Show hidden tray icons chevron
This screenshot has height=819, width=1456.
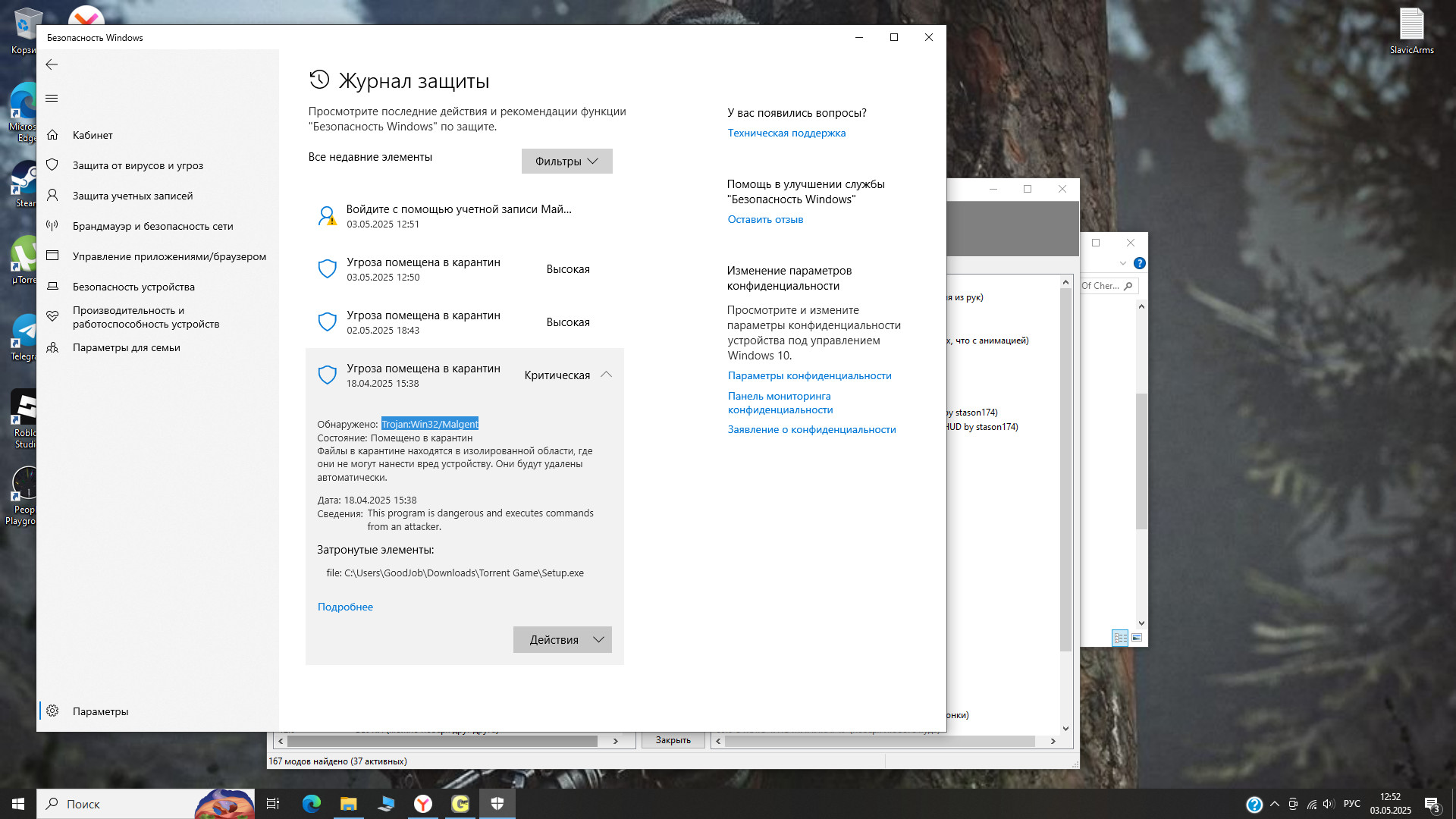click(x=1275, y=804)
